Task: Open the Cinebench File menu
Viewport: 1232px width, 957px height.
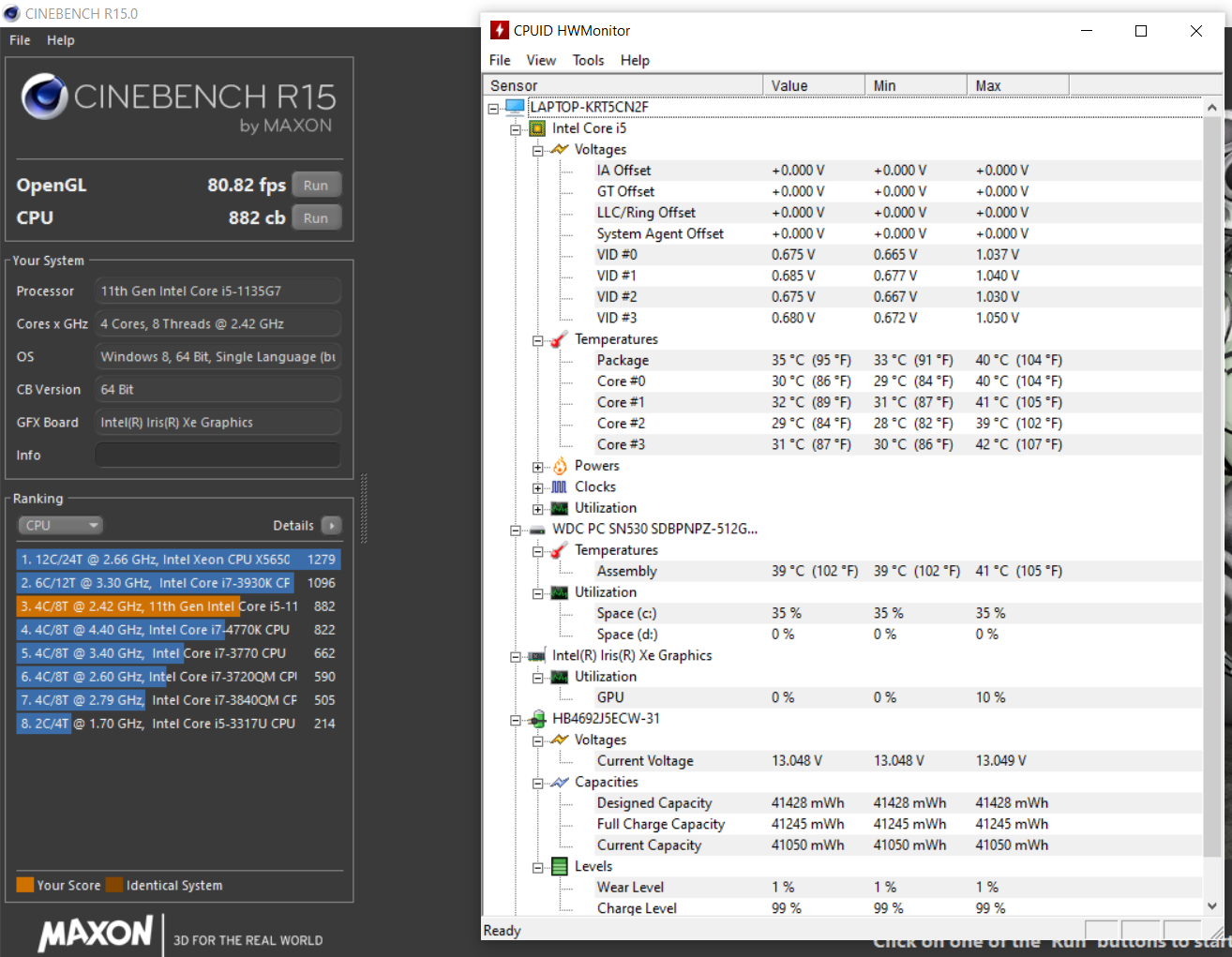Action: tap(20, 40)
